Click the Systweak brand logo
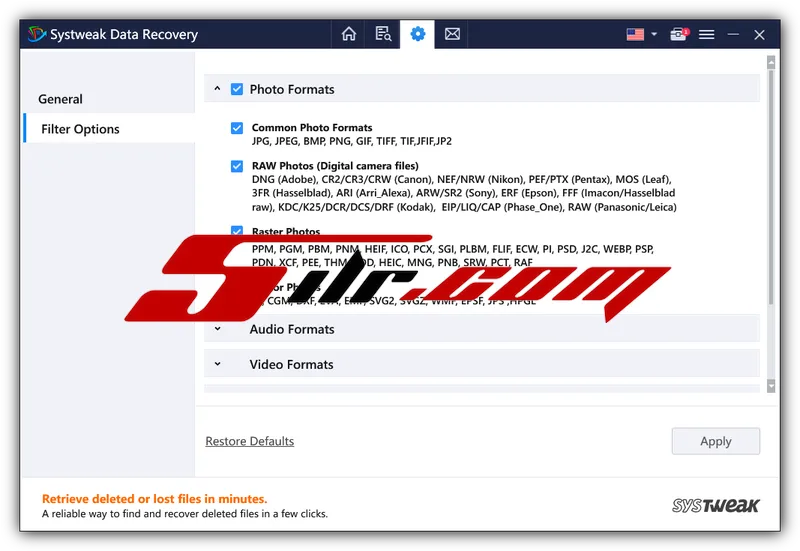Screen dimensions: 800x551 715,506
